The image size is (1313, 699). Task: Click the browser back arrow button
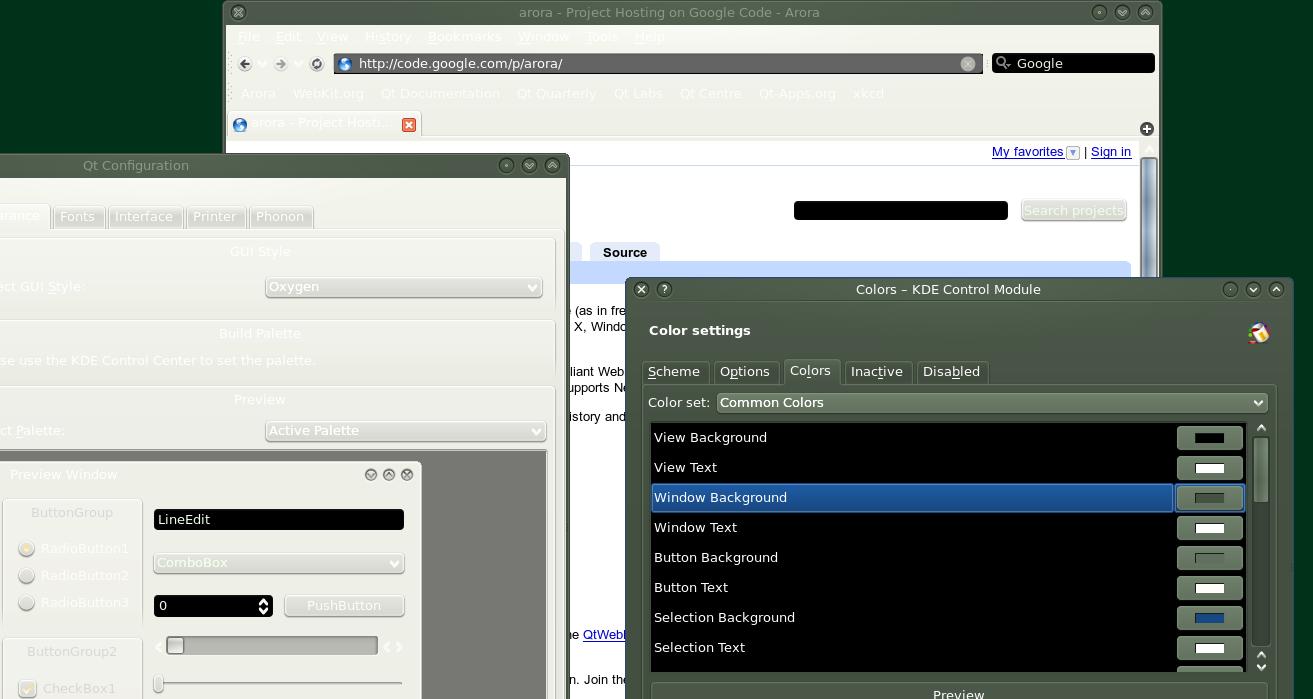[x=245, y=64]
